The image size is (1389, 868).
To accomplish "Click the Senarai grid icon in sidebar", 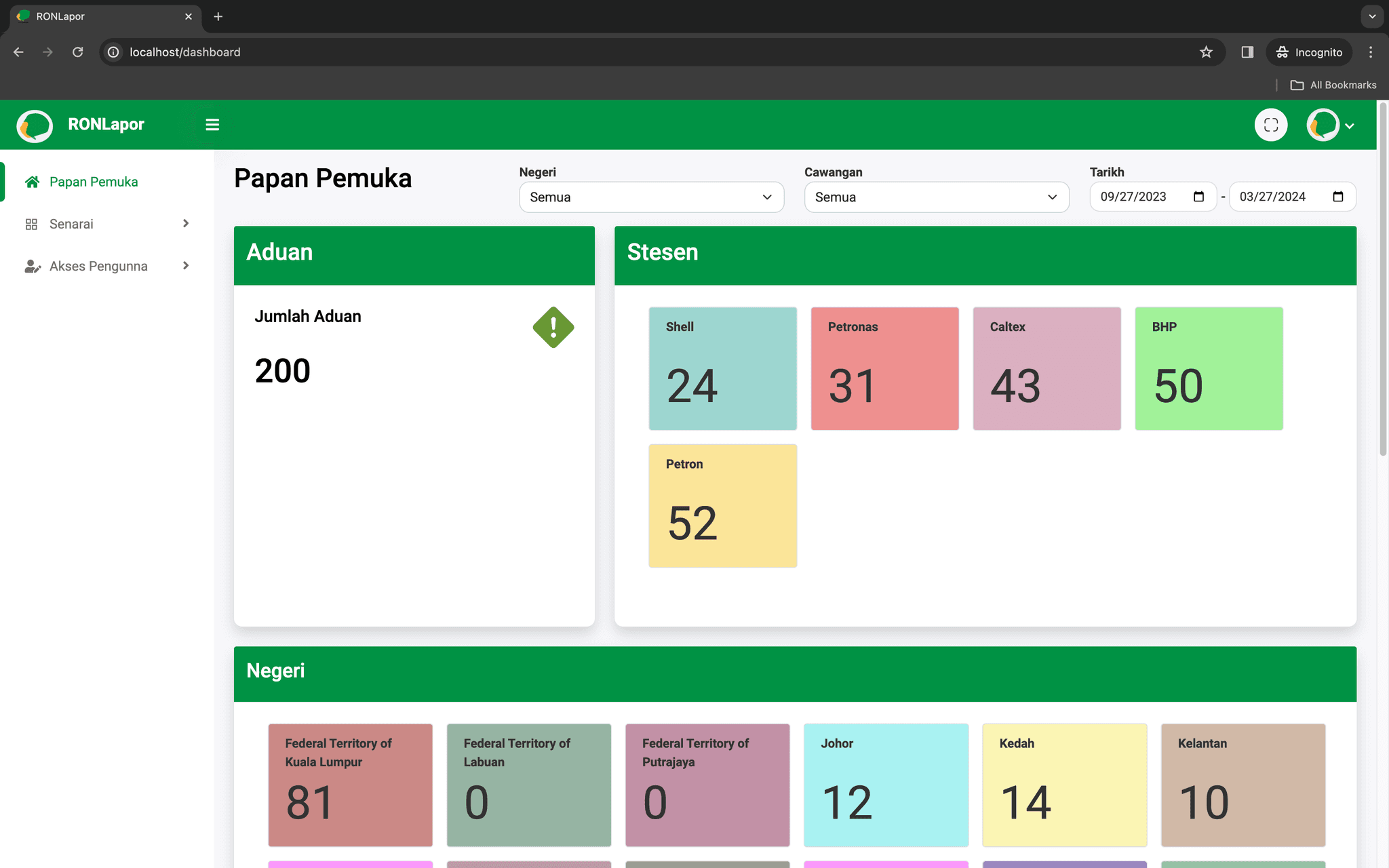I will (31, 224).
